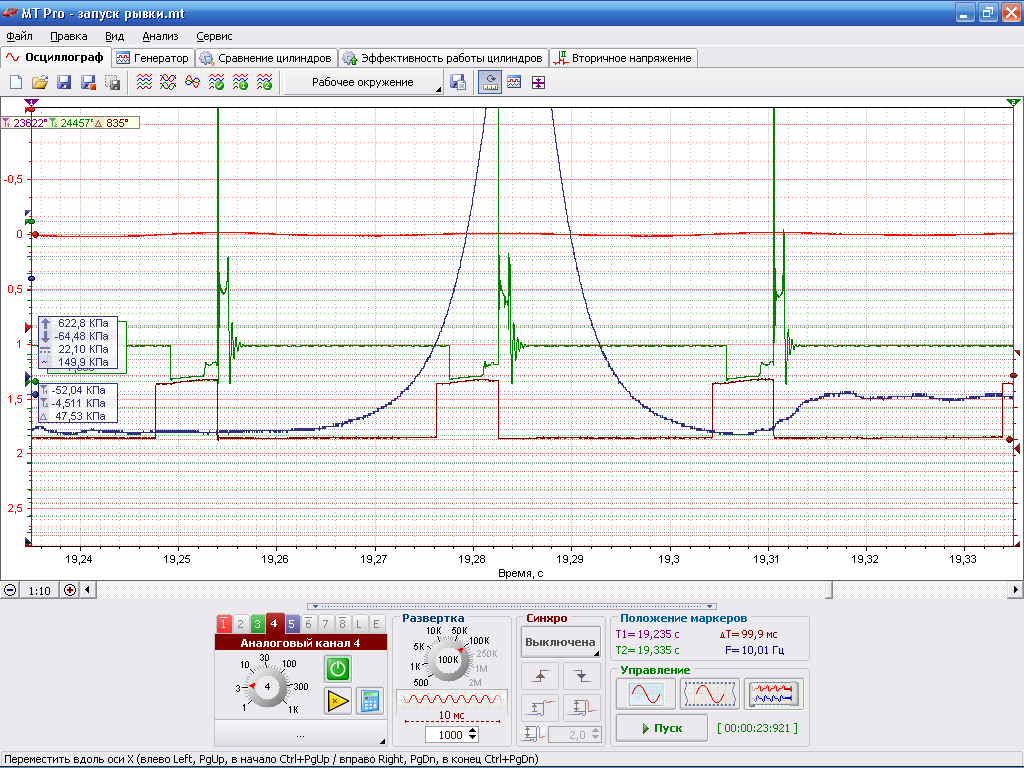This screenshot has height=768, width=1024.
Task: Toggle channel 4 green power button
Action: click(x=338, y=669)
